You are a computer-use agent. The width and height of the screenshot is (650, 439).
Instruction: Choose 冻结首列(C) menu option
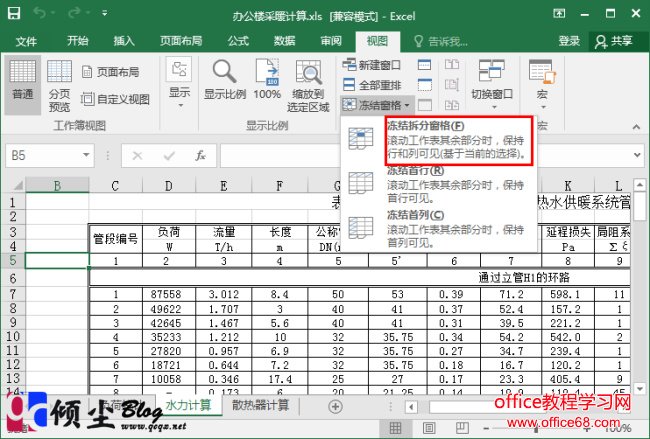coord(439,228)
